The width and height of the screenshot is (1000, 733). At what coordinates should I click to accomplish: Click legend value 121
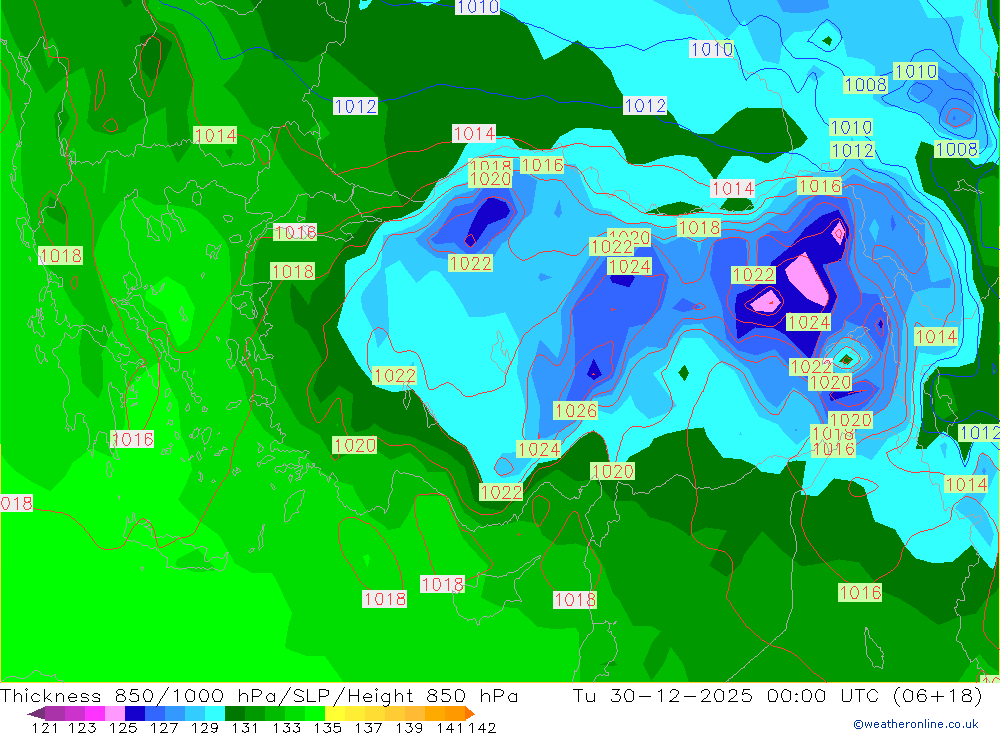pyautogui.click(x=45, y=728)
